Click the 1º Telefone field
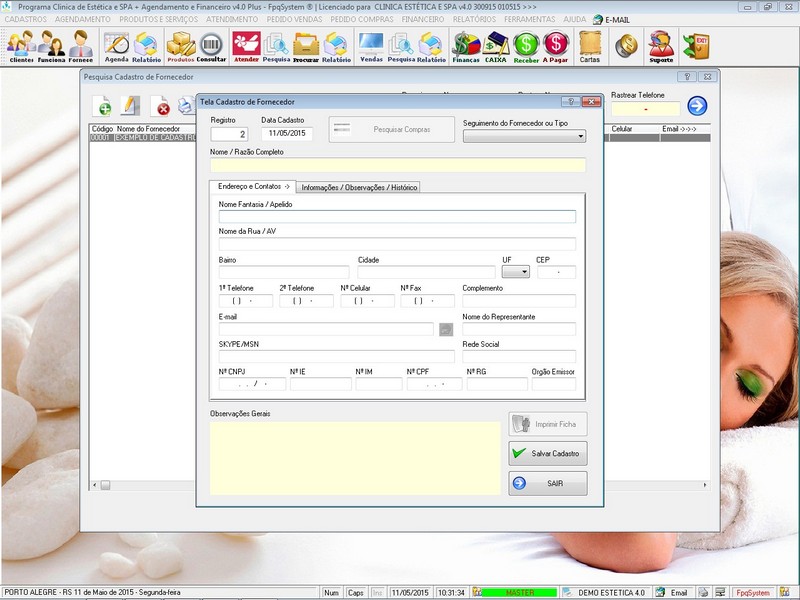800x600 pixels. tap(246, 301)
